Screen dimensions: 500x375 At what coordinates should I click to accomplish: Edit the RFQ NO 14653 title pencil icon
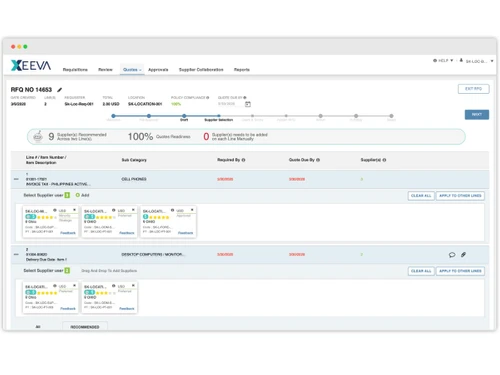(x=60, y=90)
